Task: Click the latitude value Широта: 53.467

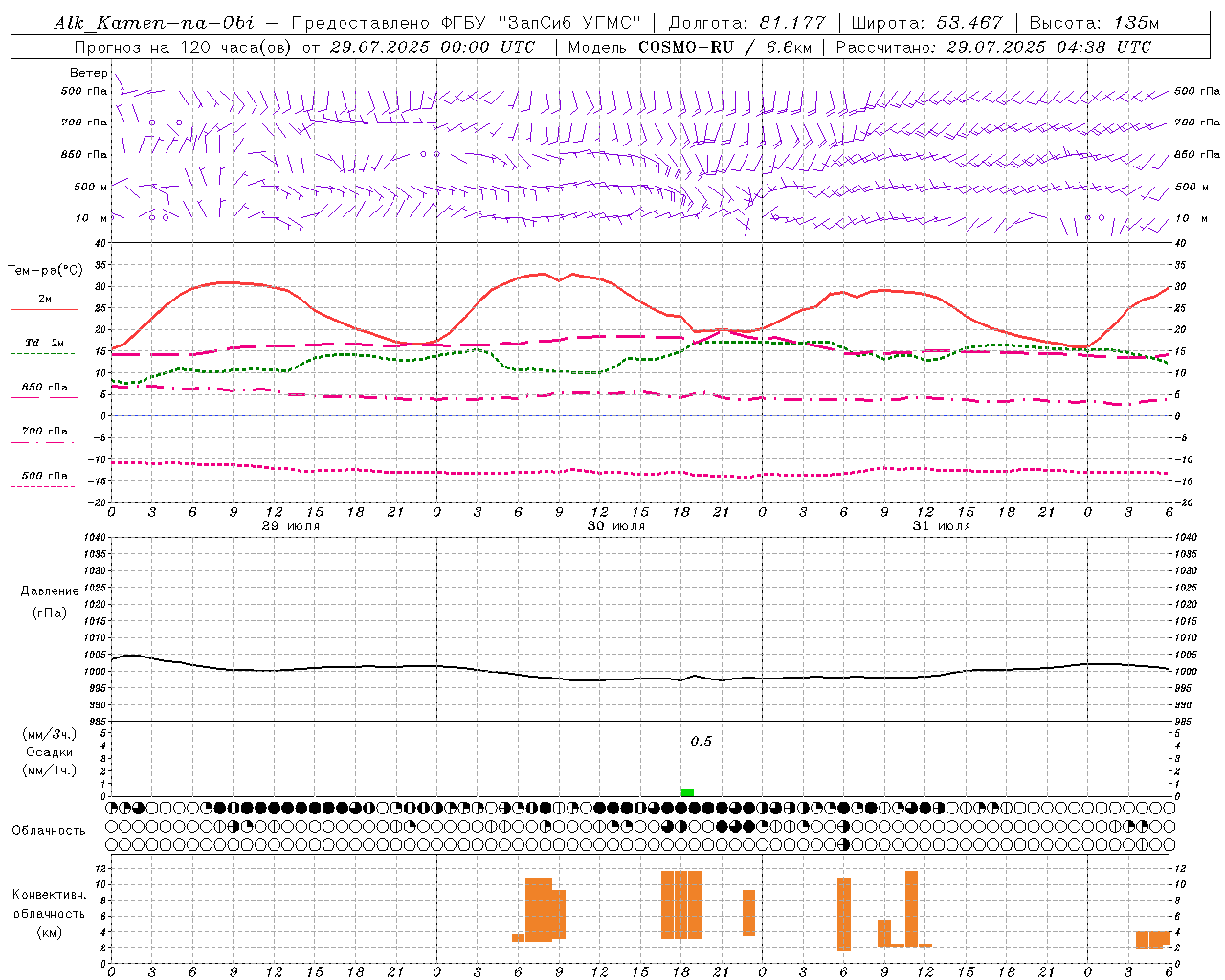Action: point(926,23)
